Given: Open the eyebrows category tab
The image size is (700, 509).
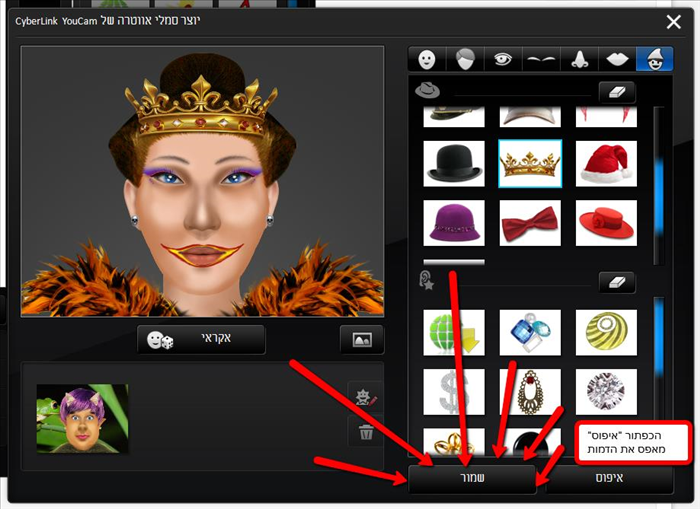Looking at the screenshot, I should coord(541,59).
